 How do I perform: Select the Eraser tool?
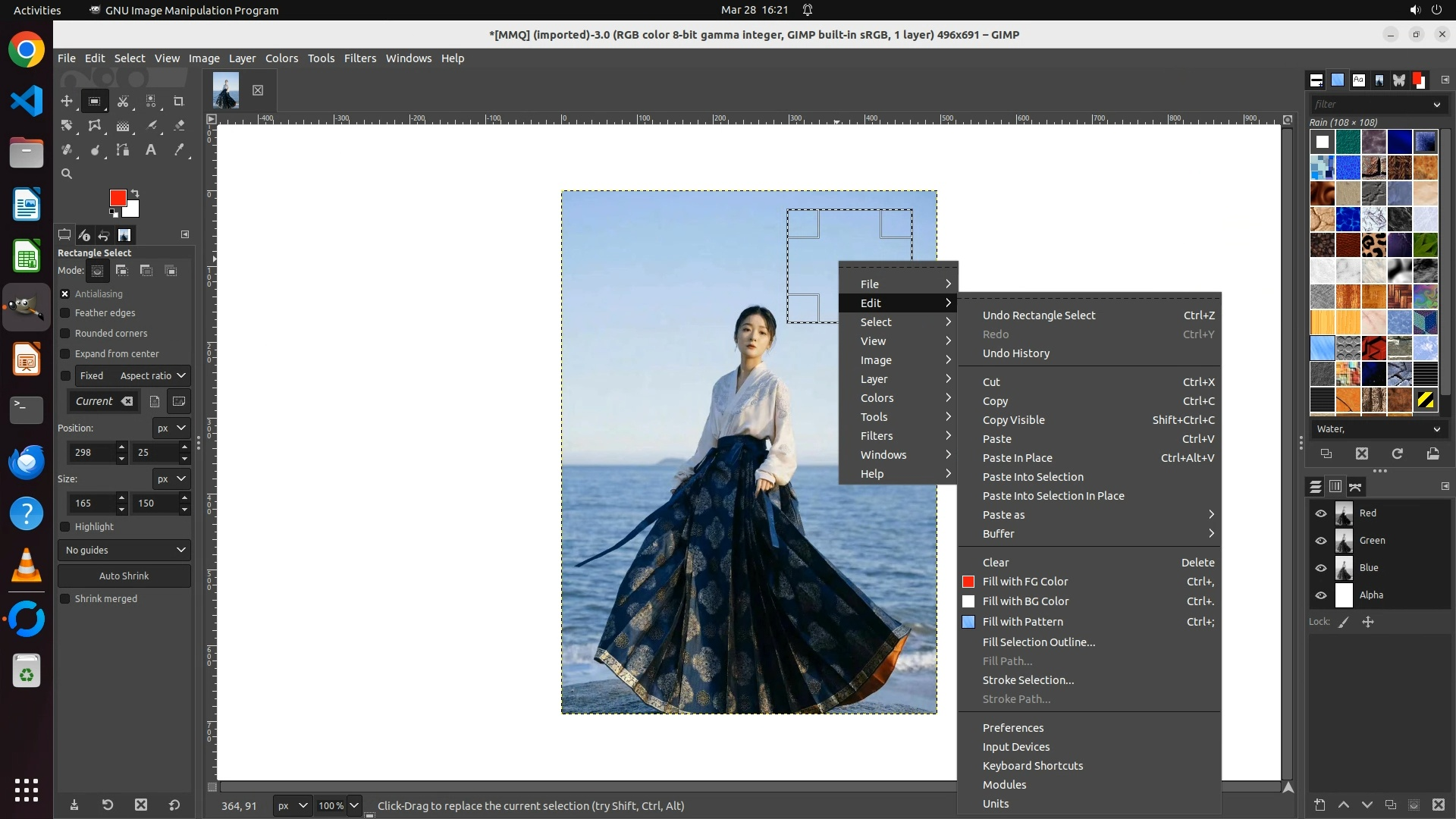click(x=179, y=126)
